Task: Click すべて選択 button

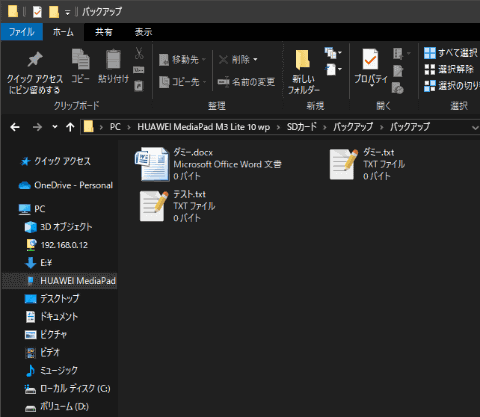Action: coord(451,53)
